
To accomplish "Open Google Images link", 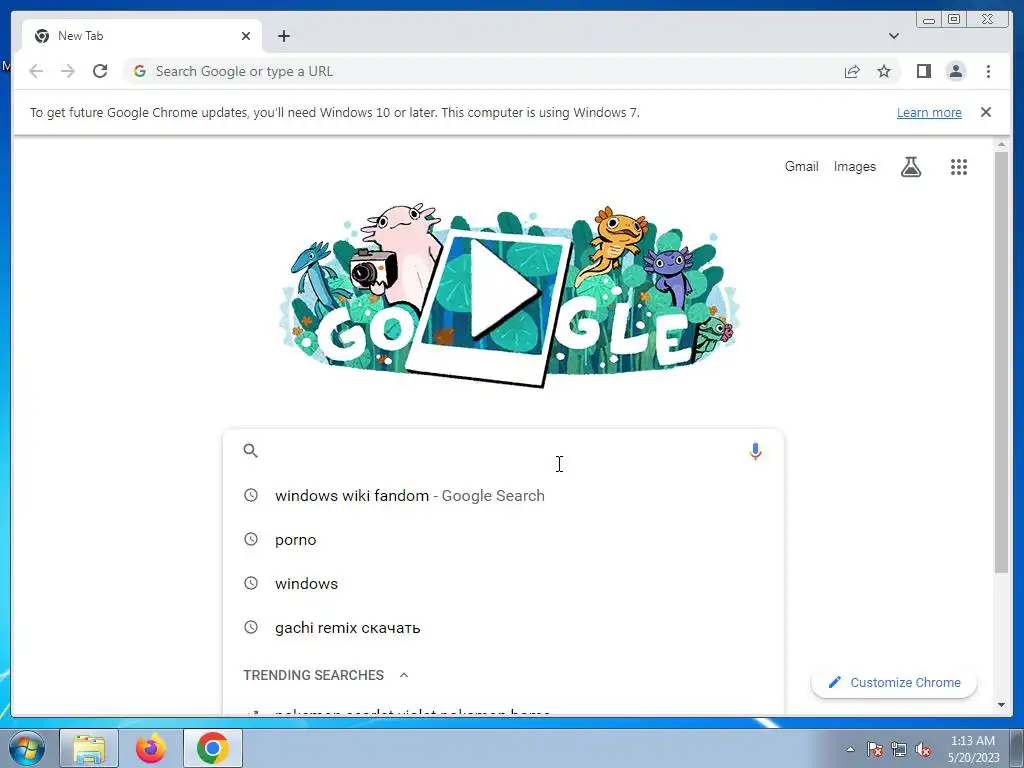I will 854,167.
